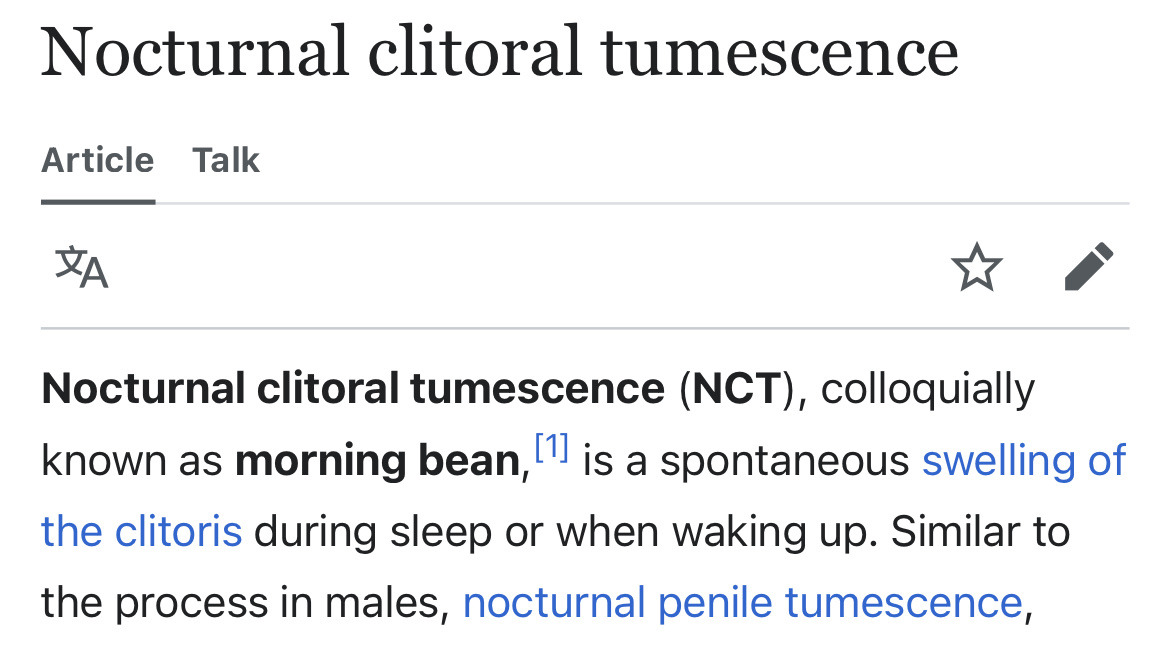Open the Talk tab

click(226, 160)
